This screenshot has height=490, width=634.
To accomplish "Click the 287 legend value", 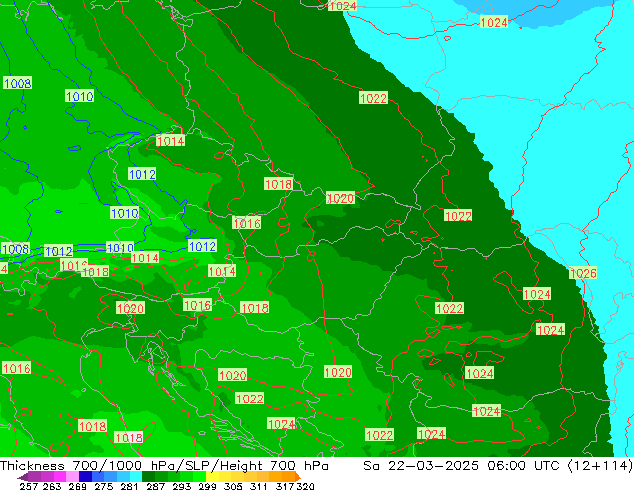I will (156, 486).
